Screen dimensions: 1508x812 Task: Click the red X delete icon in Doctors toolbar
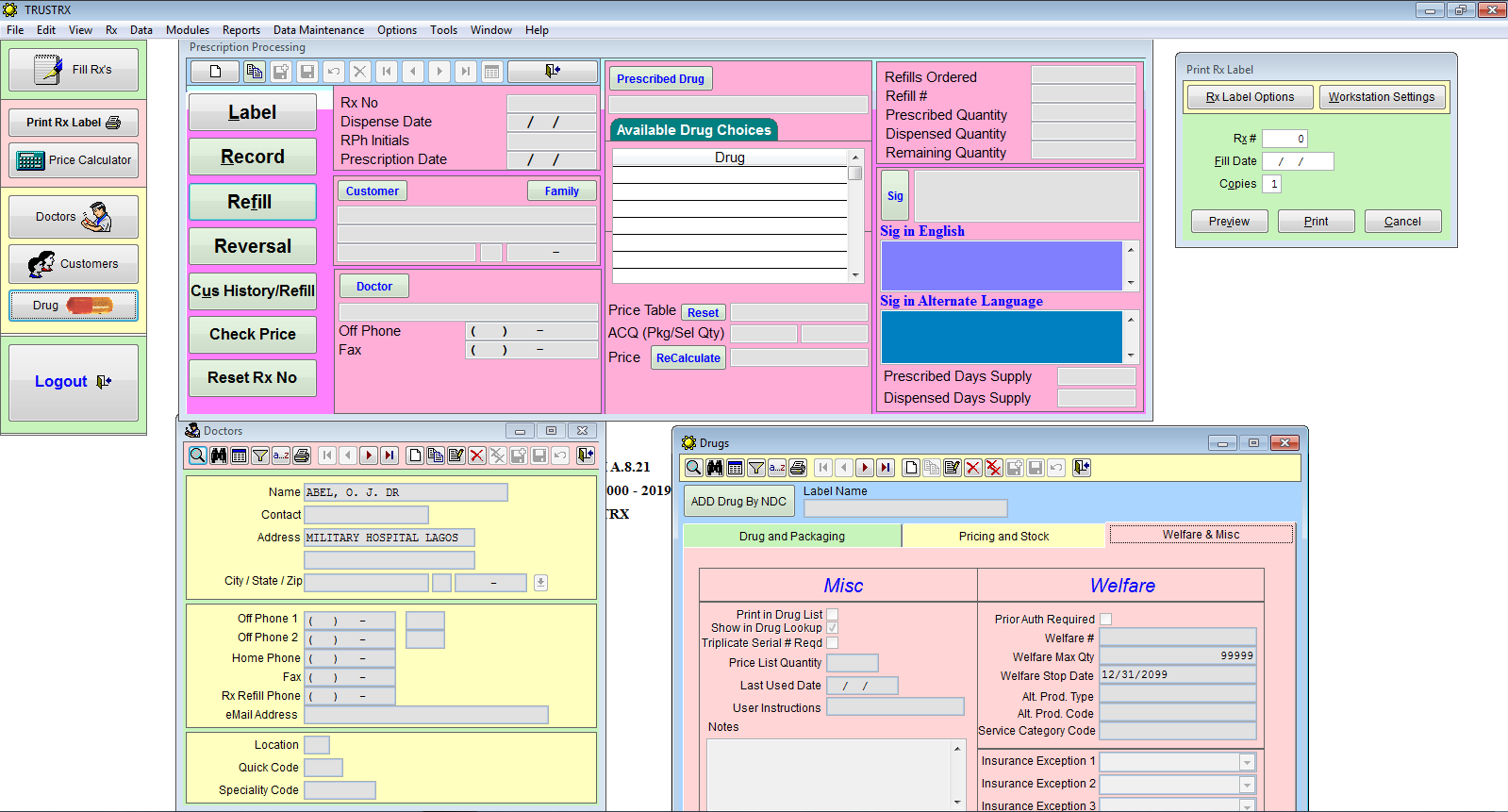click(477, 456)
